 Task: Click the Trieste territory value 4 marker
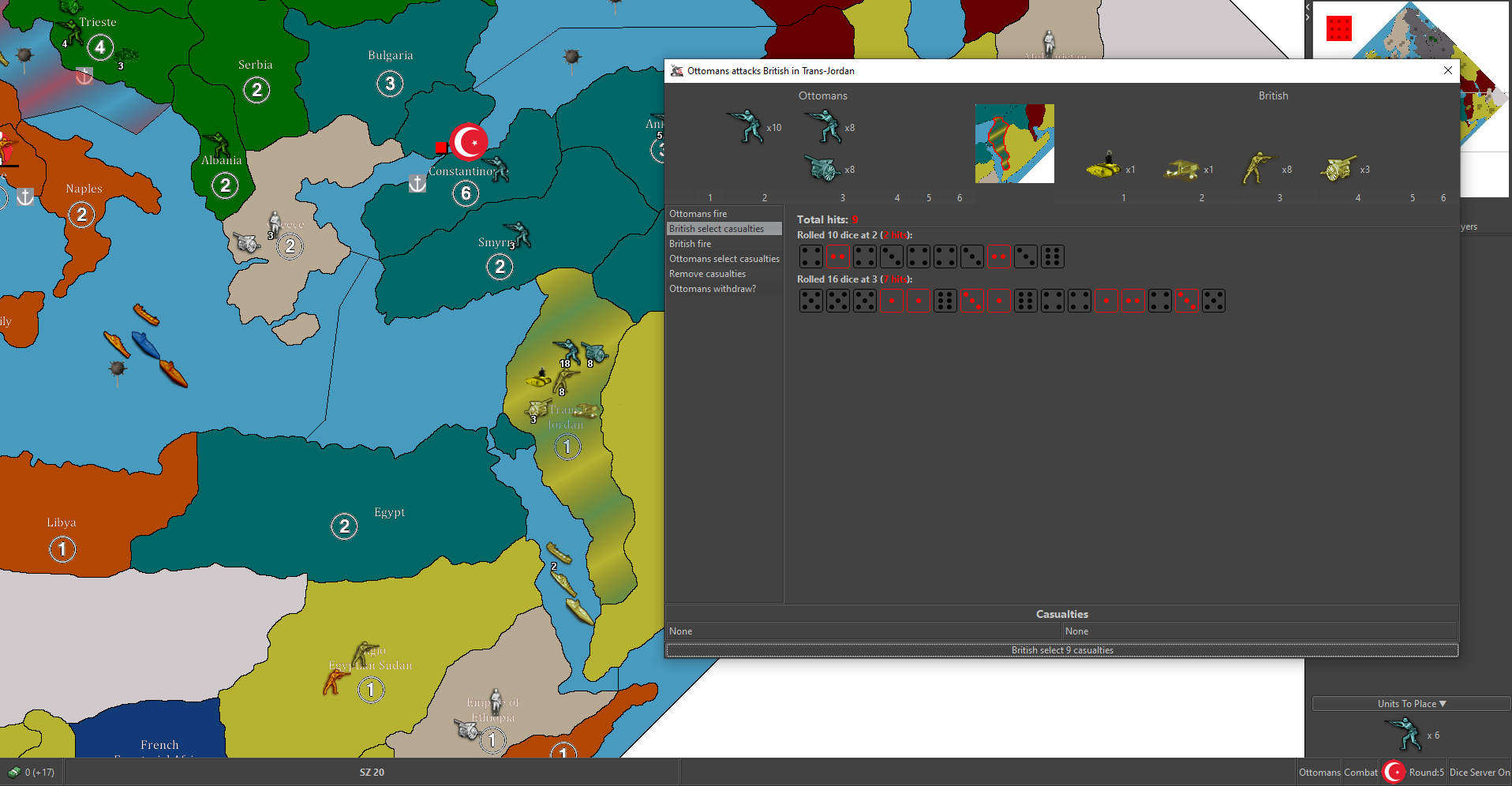[100, 47]
